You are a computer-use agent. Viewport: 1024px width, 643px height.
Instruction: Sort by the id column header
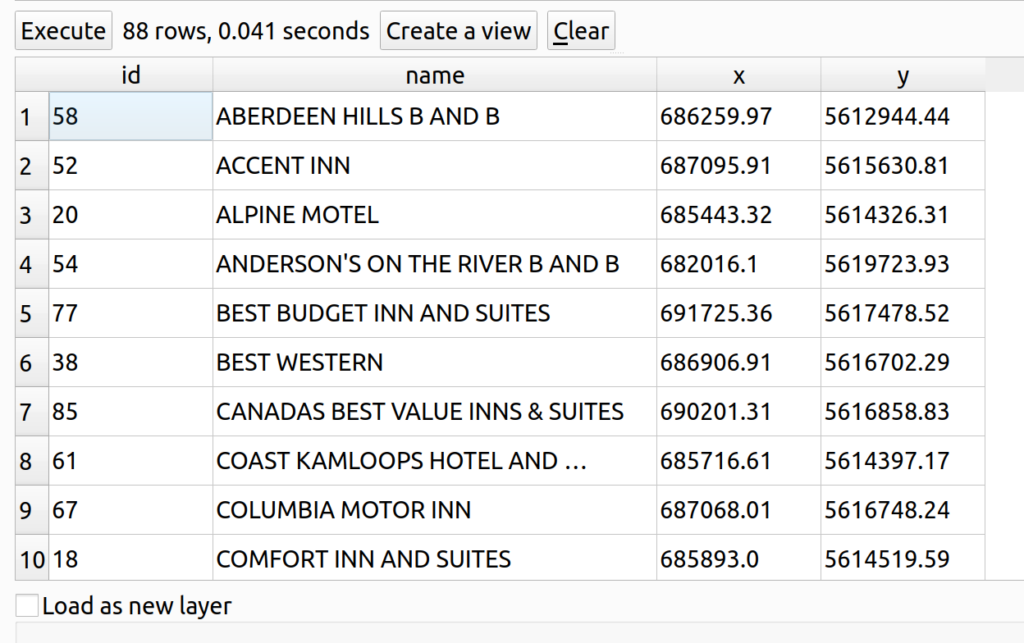click(x=130, y=75)
